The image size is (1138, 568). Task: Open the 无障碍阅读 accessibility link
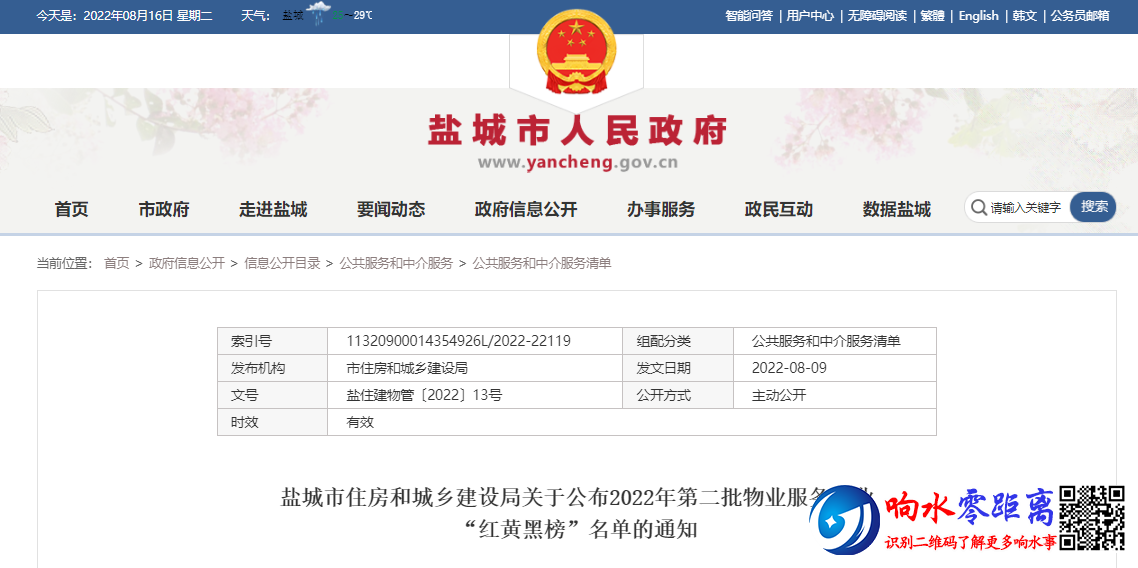coord(877,16)
